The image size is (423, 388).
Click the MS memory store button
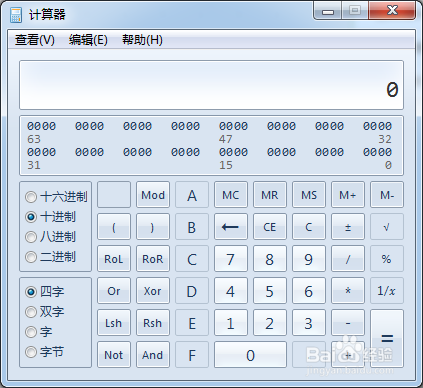click(309, 195)
